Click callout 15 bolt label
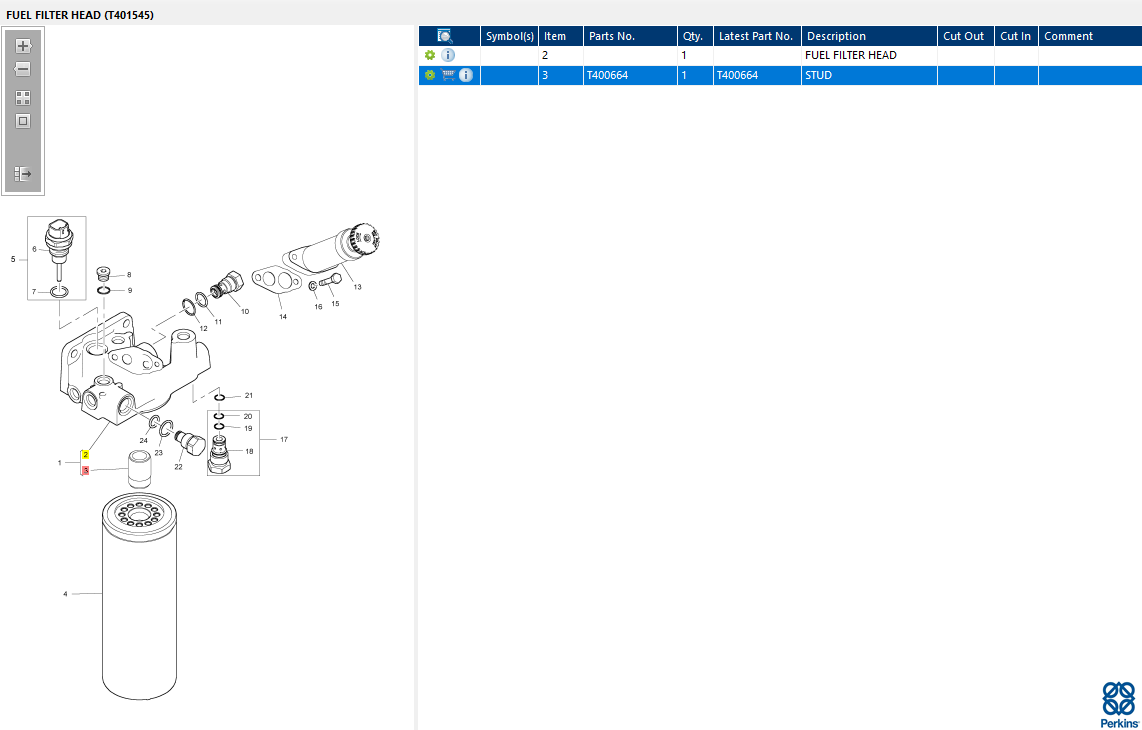Viewport: 1142px width, 730px height. (x=335, y=304)
